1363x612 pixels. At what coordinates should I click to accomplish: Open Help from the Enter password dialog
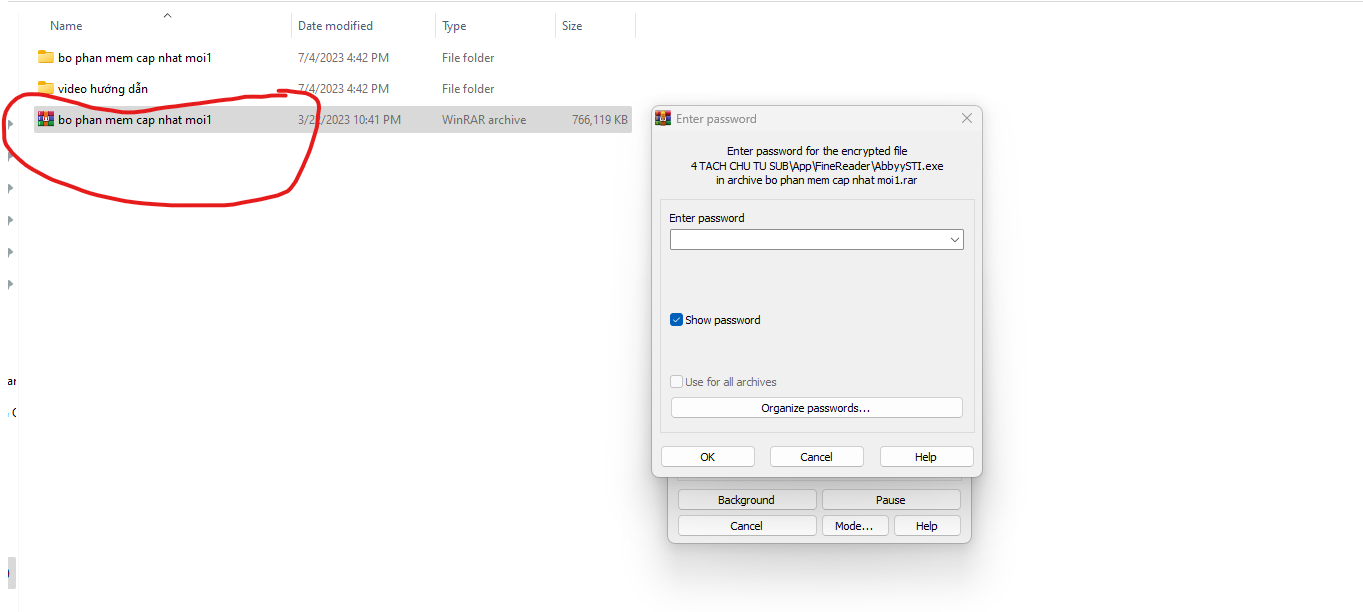pos(925,457)
